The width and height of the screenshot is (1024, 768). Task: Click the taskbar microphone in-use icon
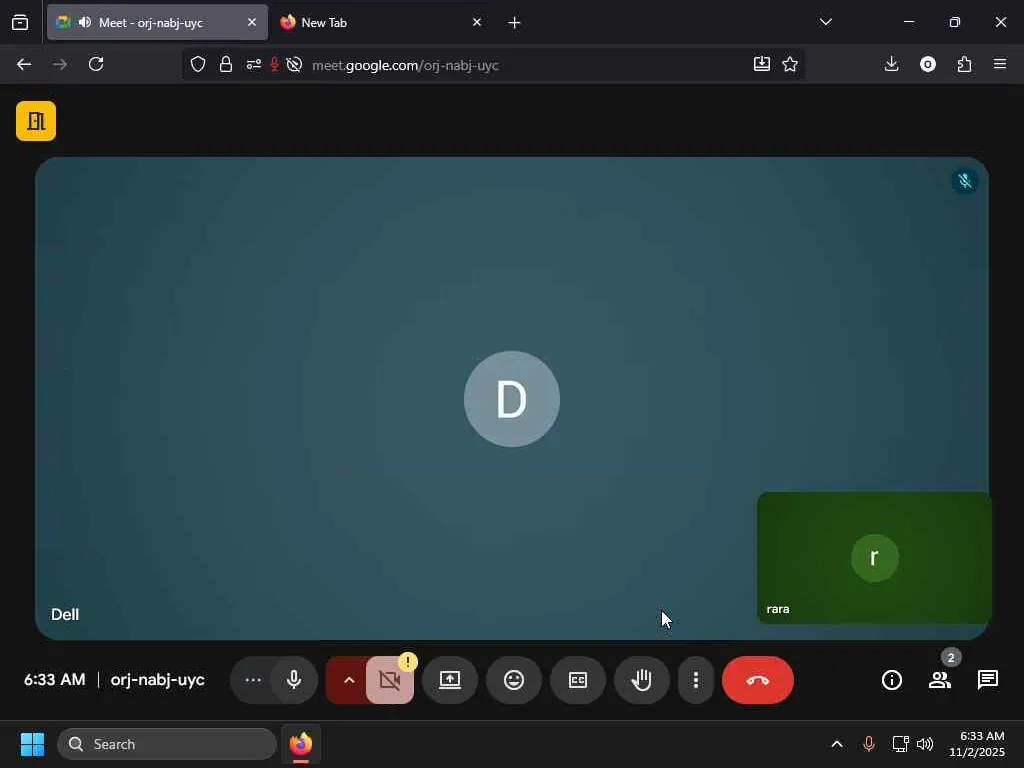coord(869,744)
